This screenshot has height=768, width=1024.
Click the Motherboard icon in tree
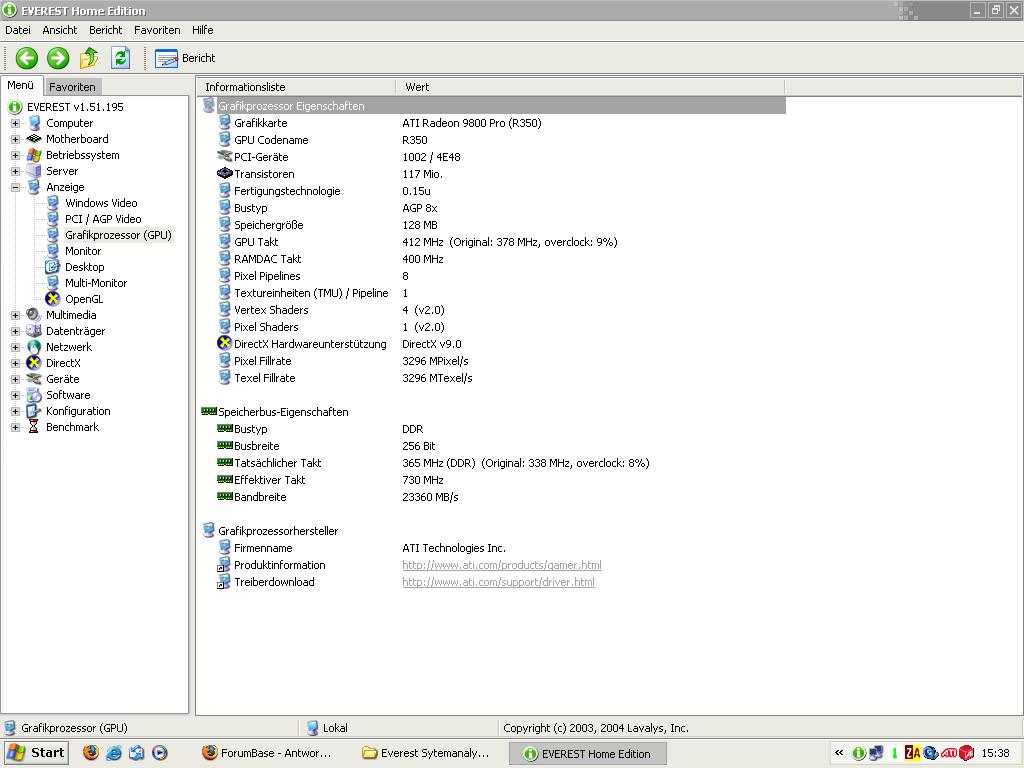click(x=34, y=139)
